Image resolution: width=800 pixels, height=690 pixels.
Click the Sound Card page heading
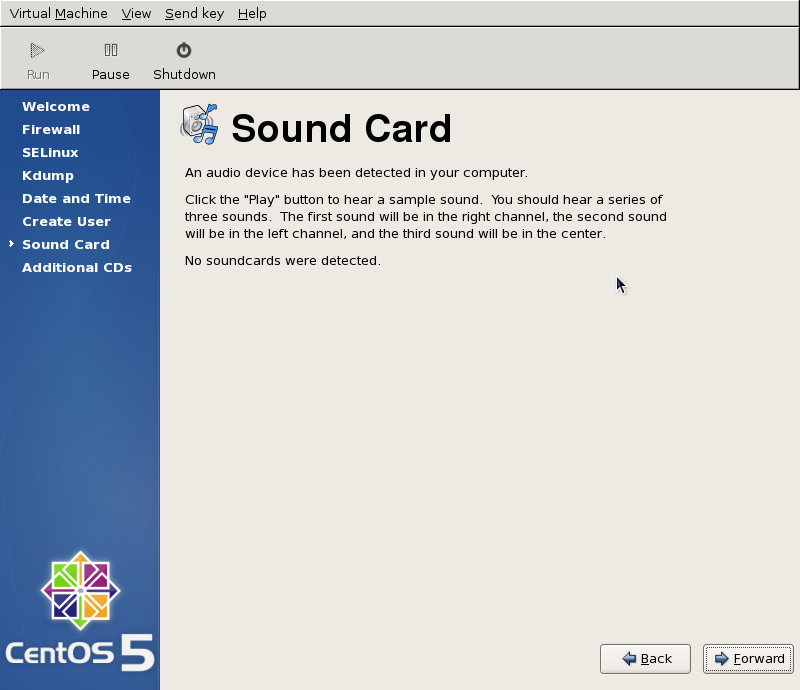click(x=341, y=129)
